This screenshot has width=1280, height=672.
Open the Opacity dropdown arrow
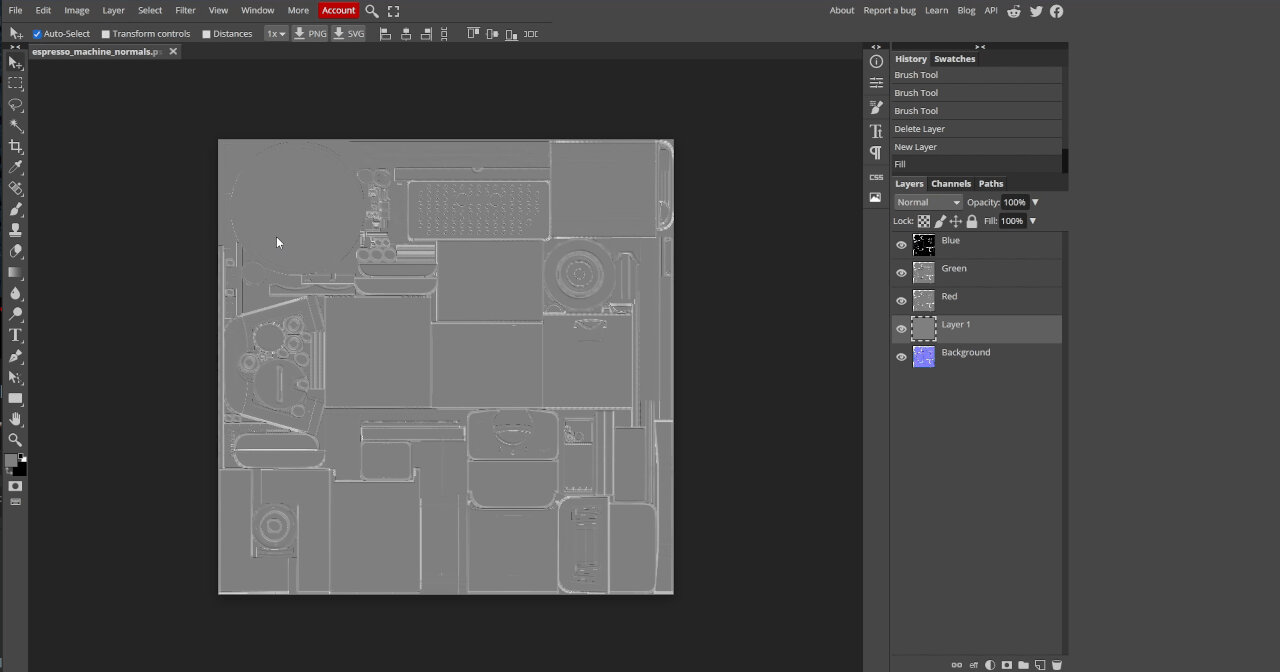tap(1035, 202)
